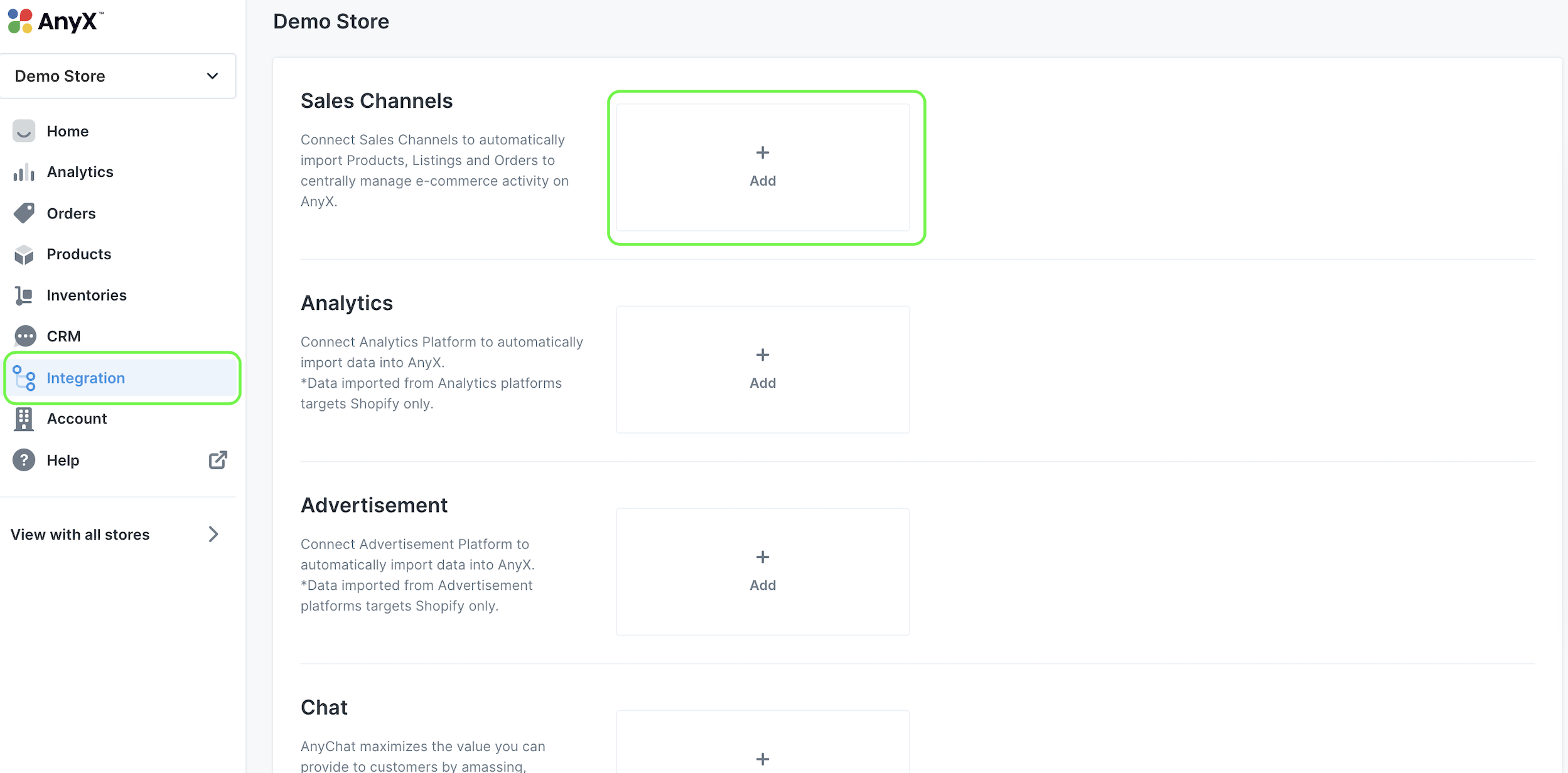
Task: Go to Orders menu item
Action: pyautogui.click(x=71, y=213)
